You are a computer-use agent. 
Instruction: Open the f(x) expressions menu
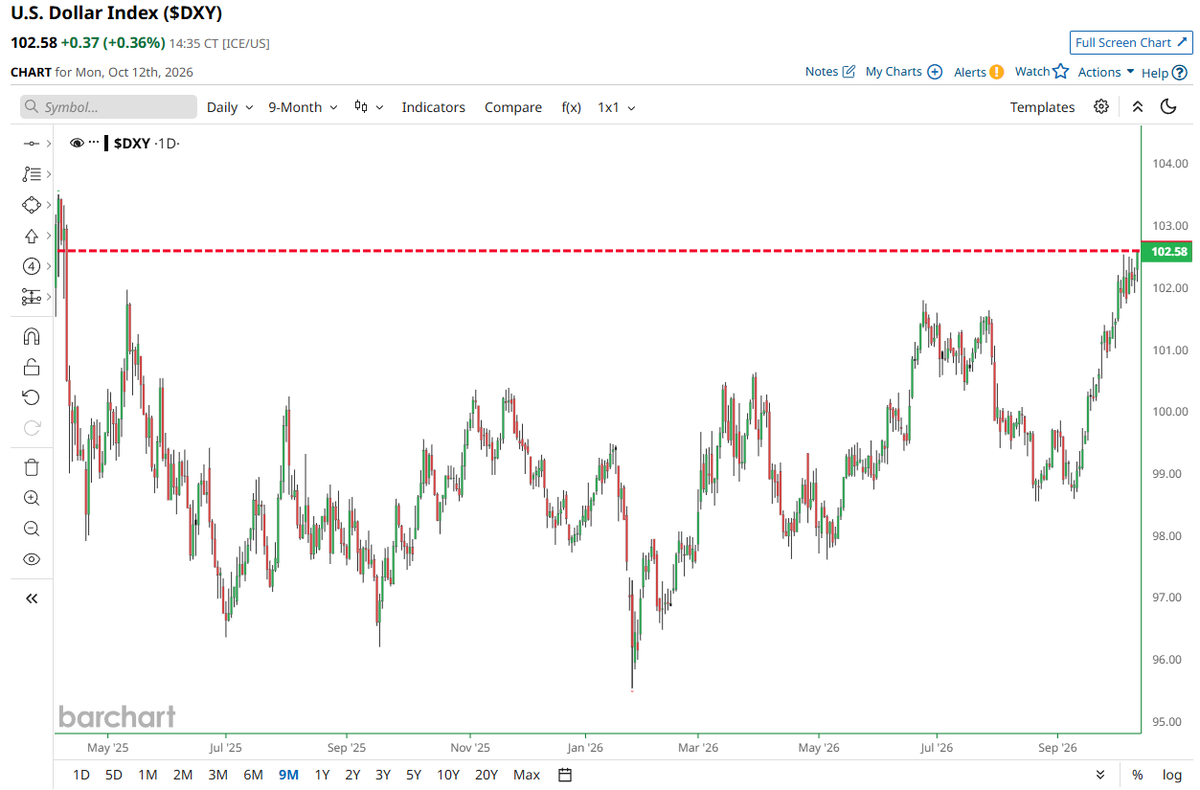(571, 107)
